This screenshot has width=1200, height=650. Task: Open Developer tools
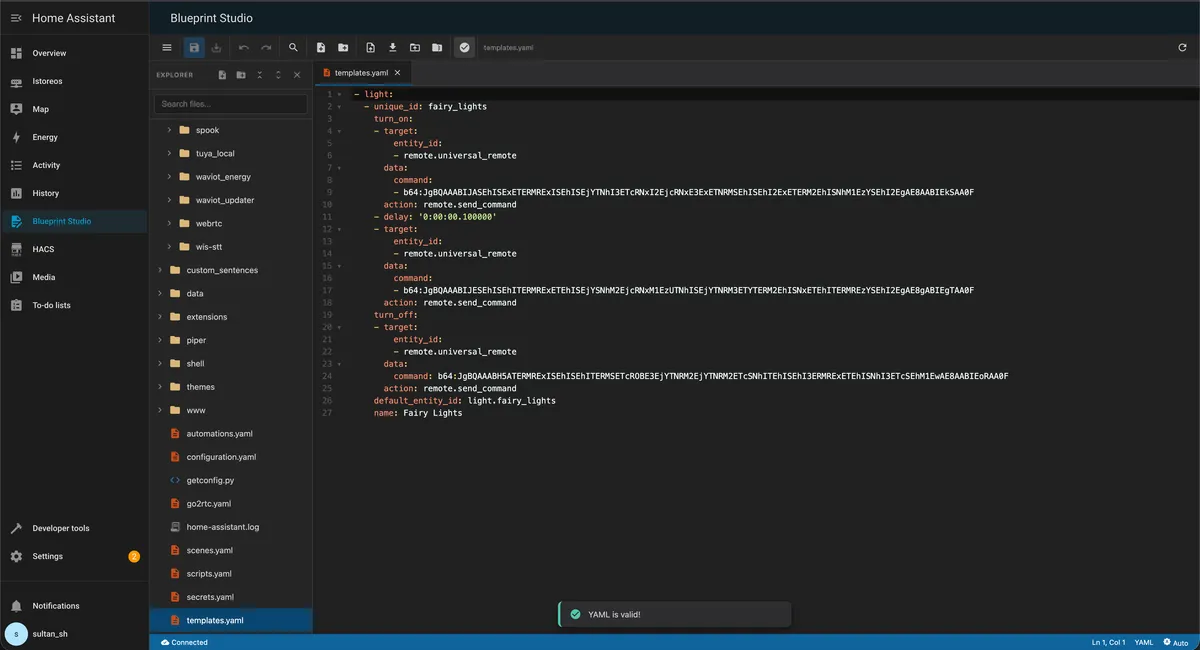pyautogui.click(x=74, y=528)
